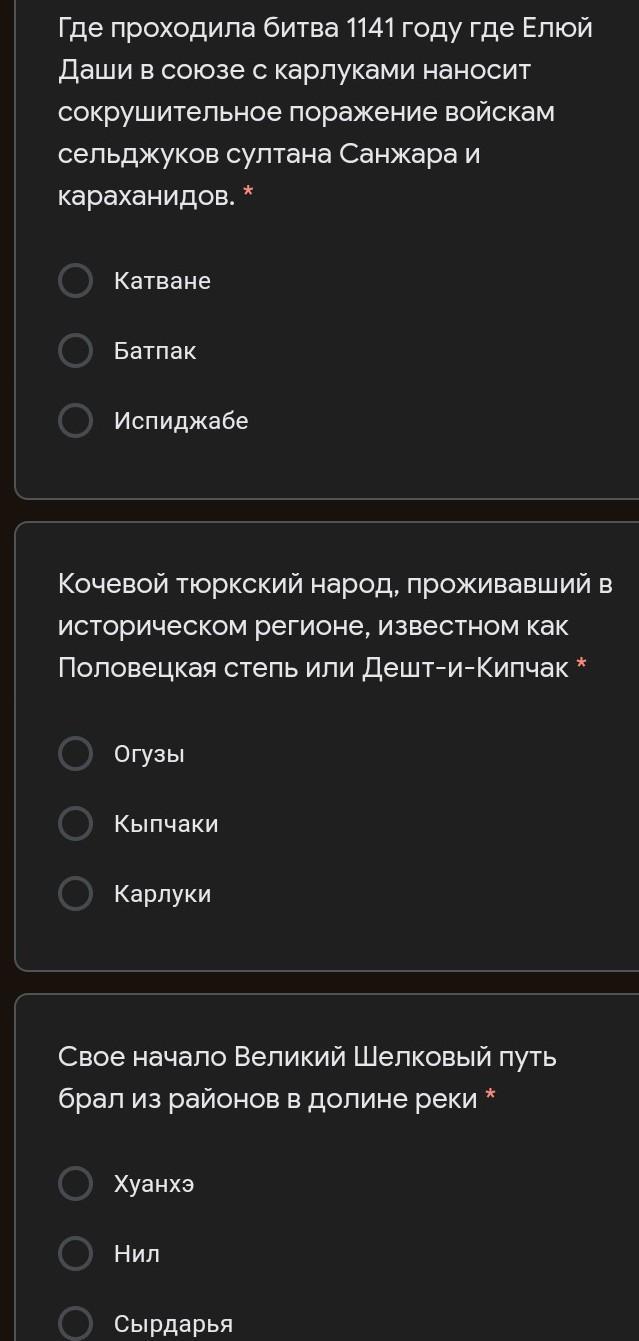The width and height of the screenshot is (639, 1341).
Task: Tap the 'Нил' option text
Action: [137, 1254]
